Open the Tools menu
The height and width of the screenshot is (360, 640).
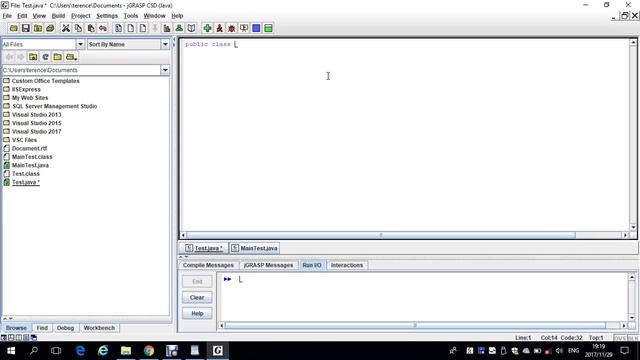(131, 16)
